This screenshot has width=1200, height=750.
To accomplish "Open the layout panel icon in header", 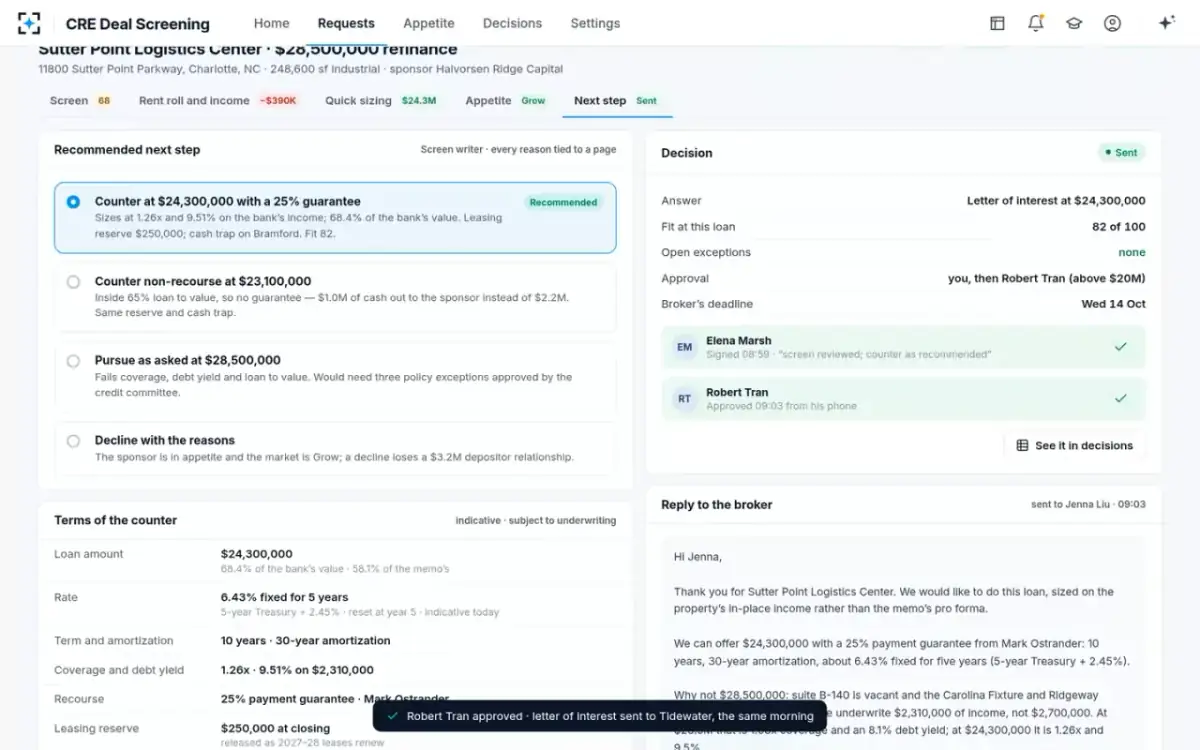I will click(997, 23).
